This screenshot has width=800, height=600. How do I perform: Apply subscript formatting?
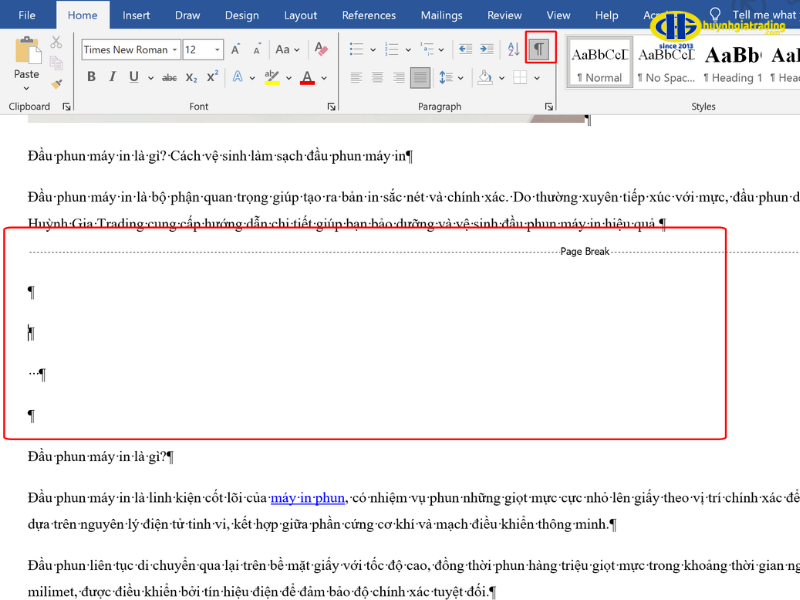pos(191,77)
